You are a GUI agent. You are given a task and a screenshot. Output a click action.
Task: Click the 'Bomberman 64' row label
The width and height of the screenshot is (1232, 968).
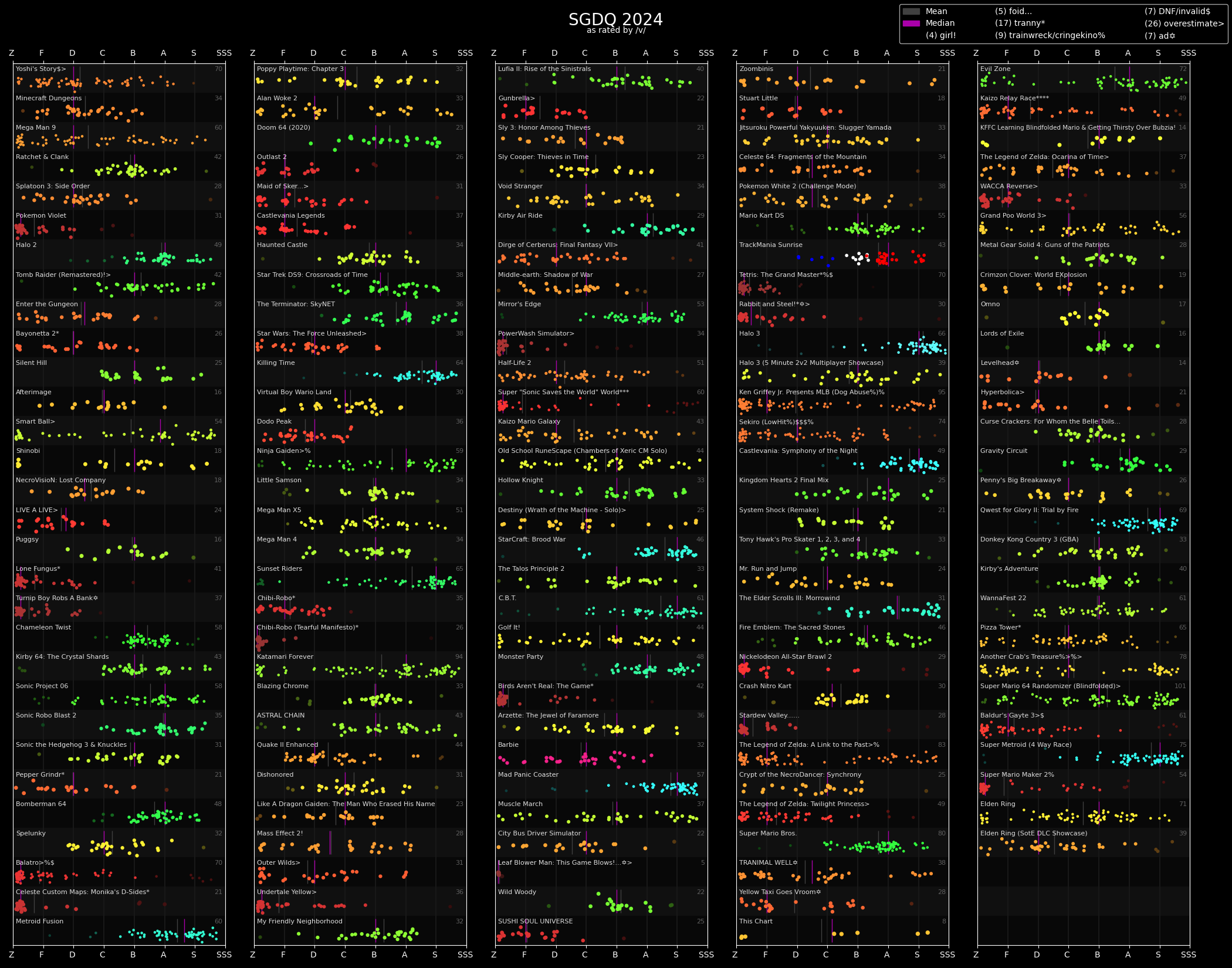coord(41,804)
